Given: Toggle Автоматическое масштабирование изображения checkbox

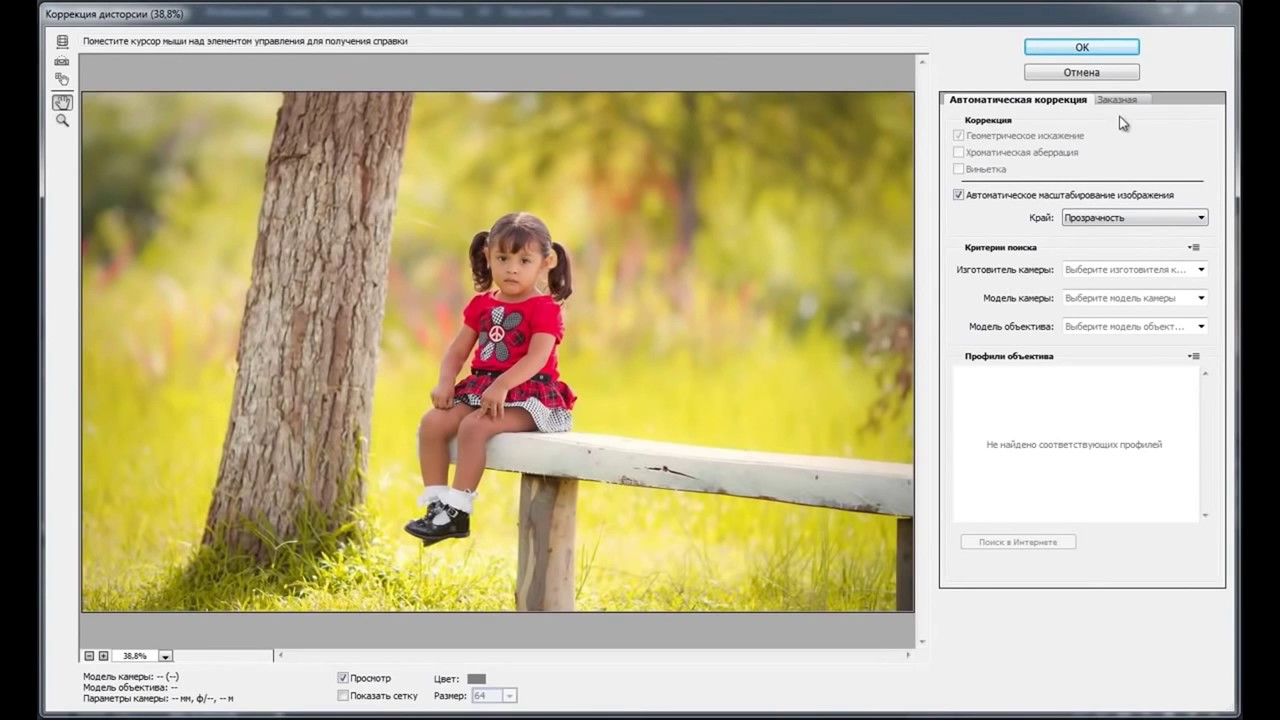Looking at the screenshot, I should (958, 195).
